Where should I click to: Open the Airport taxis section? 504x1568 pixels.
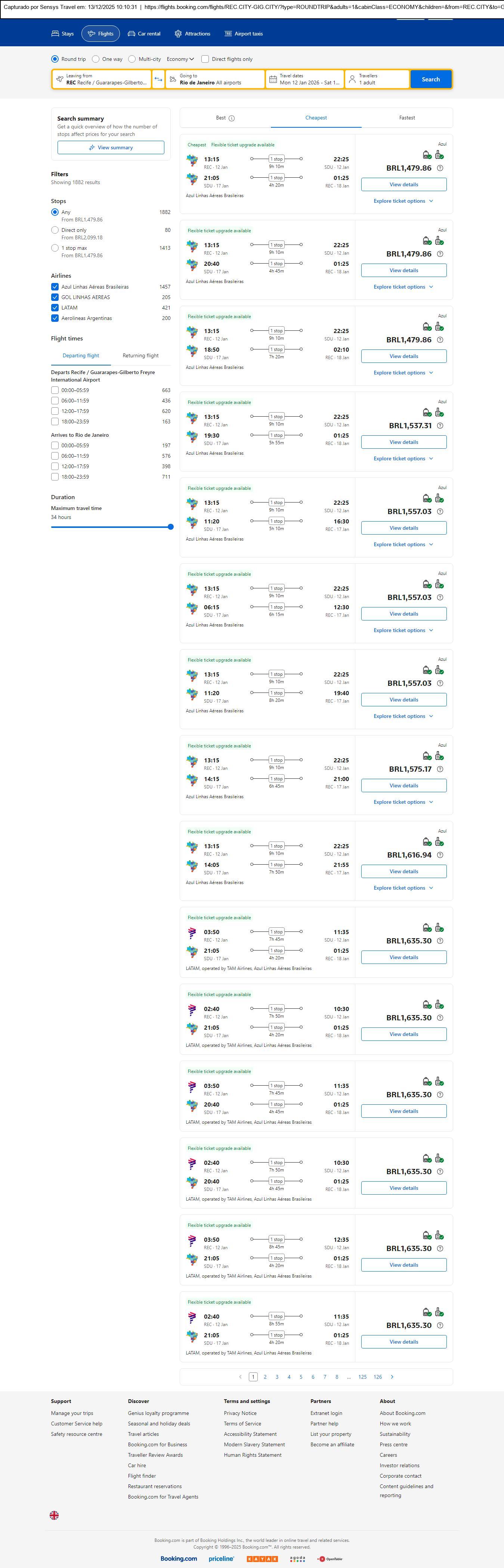[243, 34]
